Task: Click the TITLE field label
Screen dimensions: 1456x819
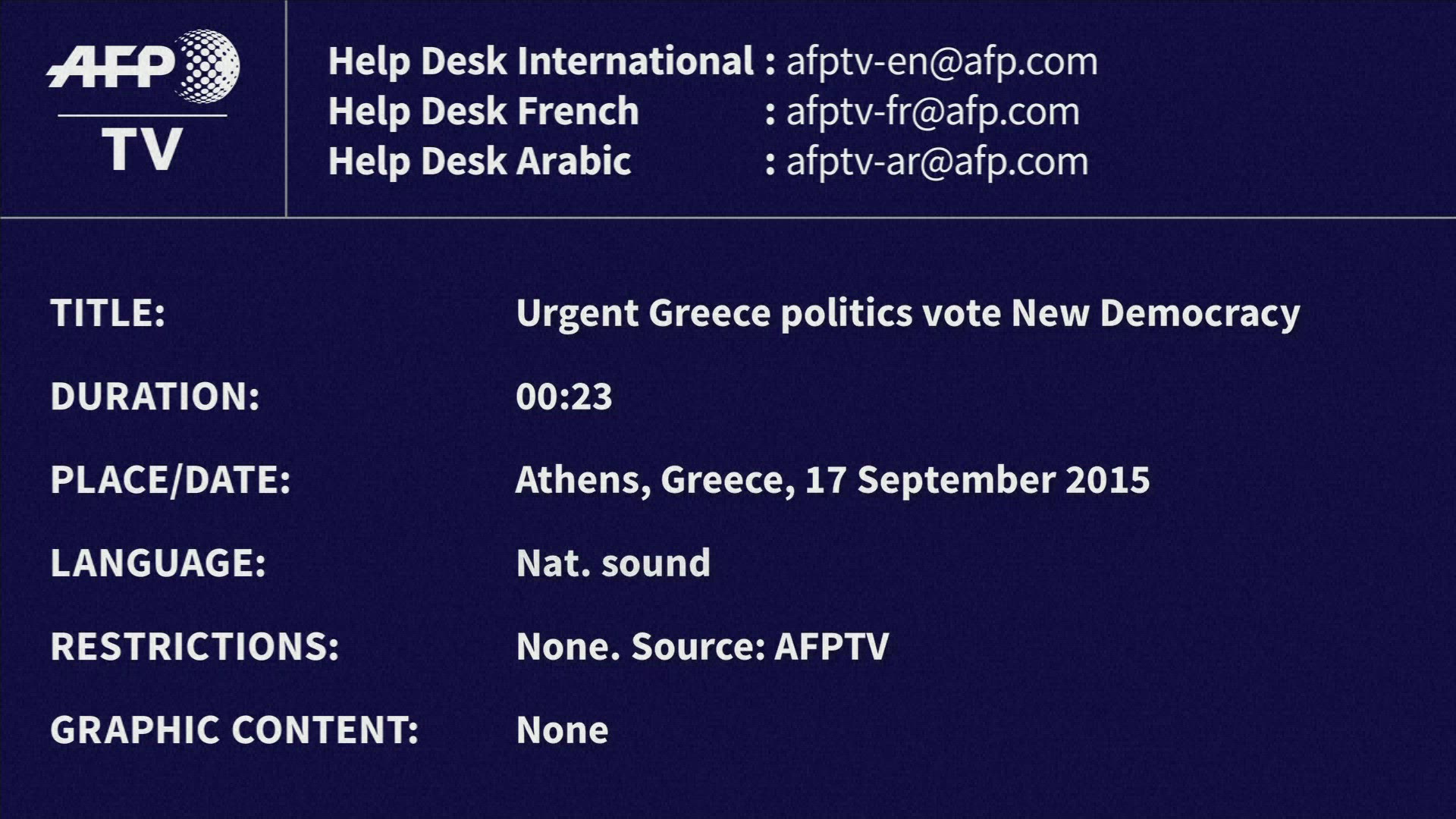Action: pyautogui.click(x=108, y=313)
